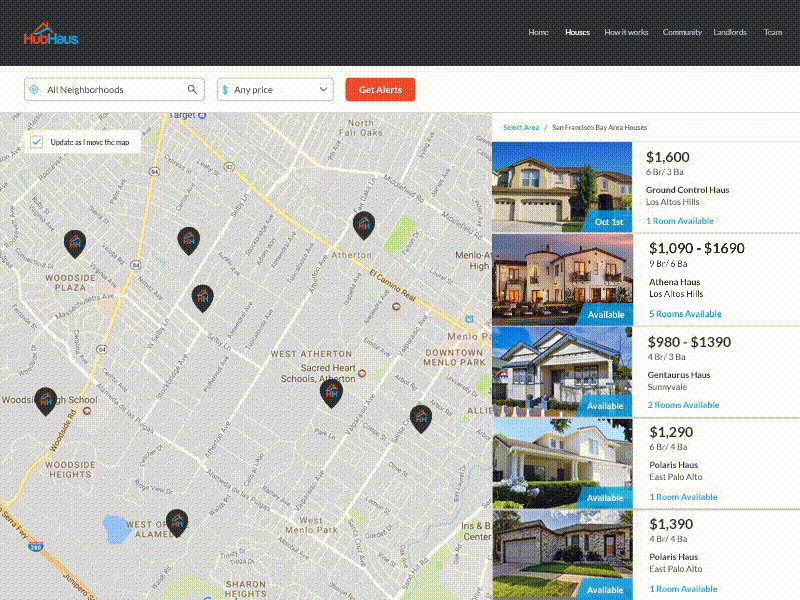This screenshot has width=800, height=600.
Task: Click the $980 - $1390 price text
Action: (x=689, y=342)
